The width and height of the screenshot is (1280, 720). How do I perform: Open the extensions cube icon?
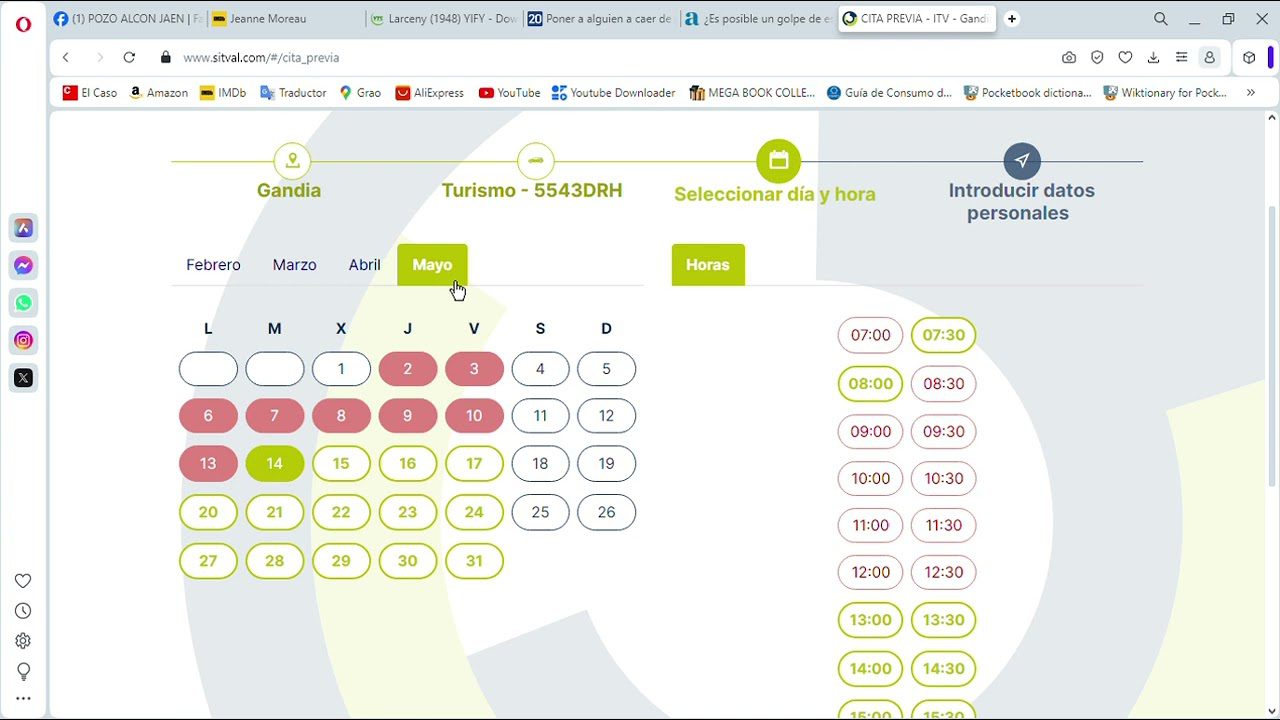click(x=1249, y=58)
